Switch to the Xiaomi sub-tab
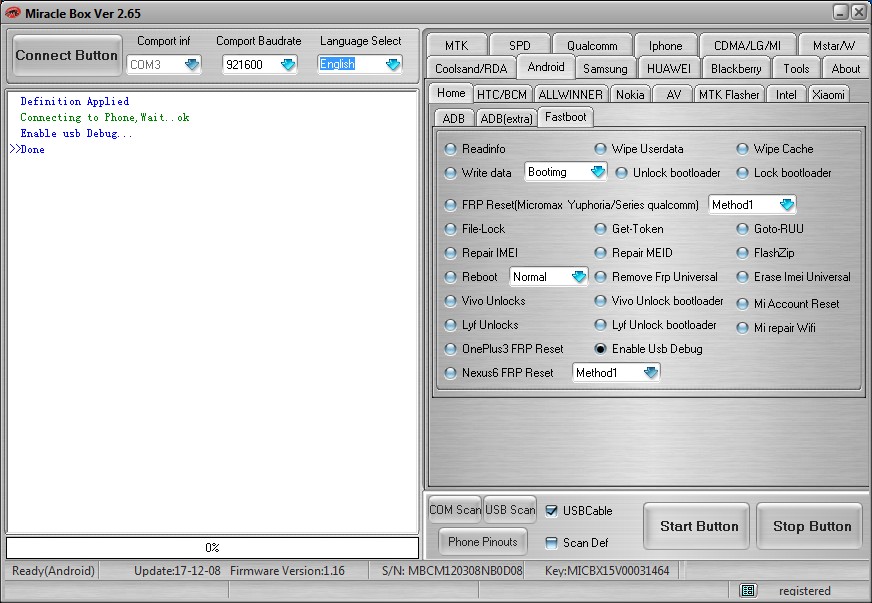Screen dimensions: 872x603 tap(828, 94)
